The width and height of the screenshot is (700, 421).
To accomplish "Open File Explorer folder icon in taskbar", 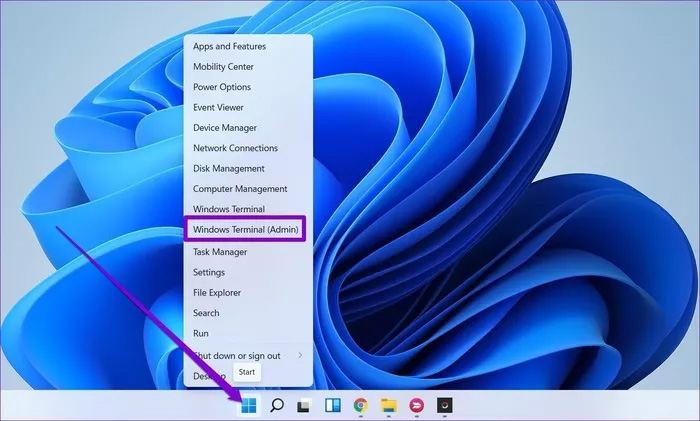I will pos(389,405).
